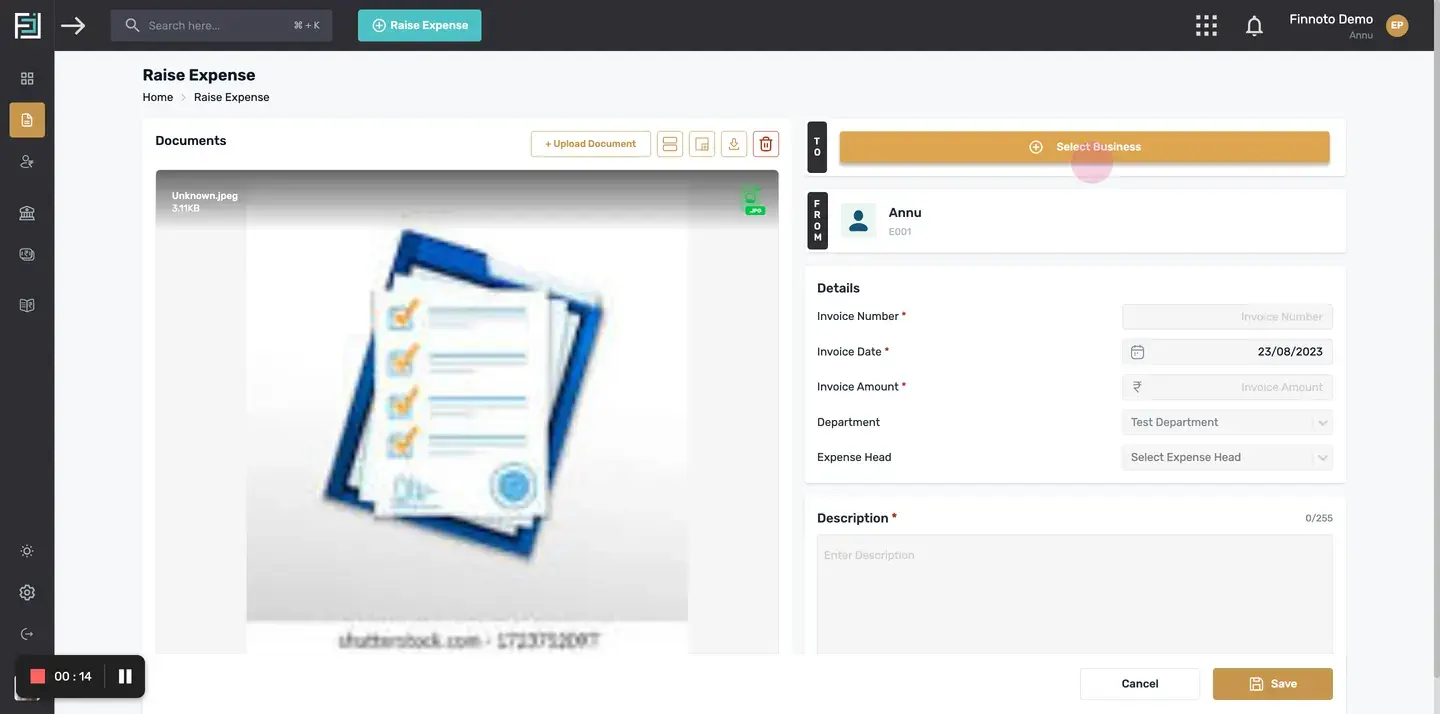Click the Details section heading

838,288
